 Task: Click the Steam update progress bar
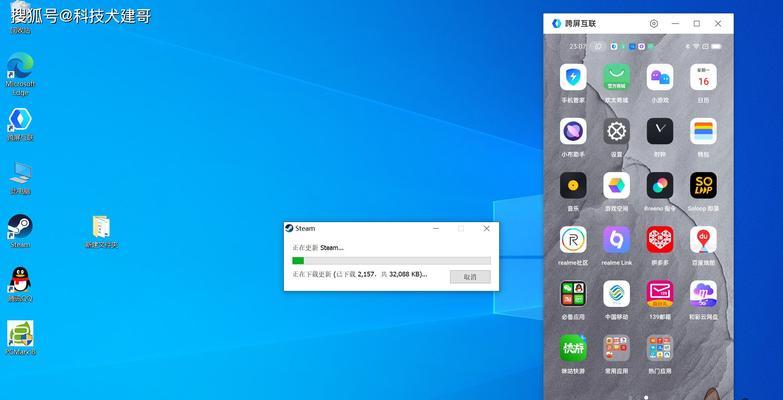(x=391, y=261)
